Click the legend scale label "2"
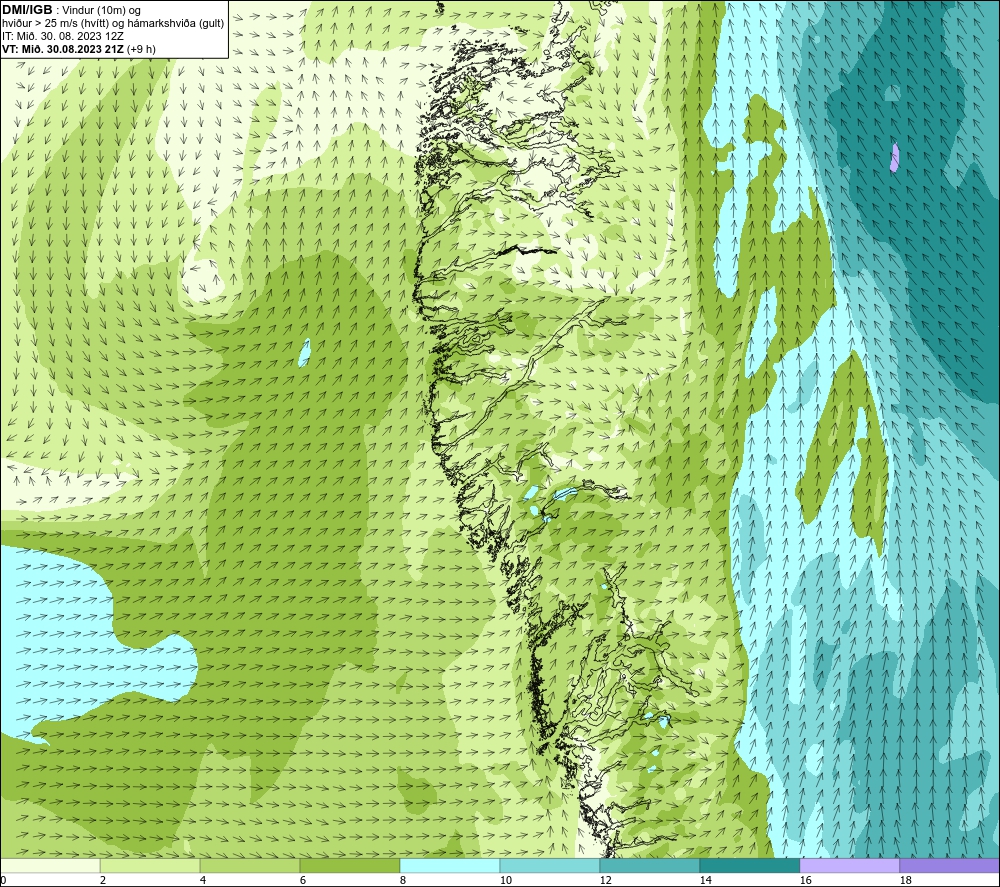The width and height of the screenshot is (1000, 887). [x=103, y=881]
